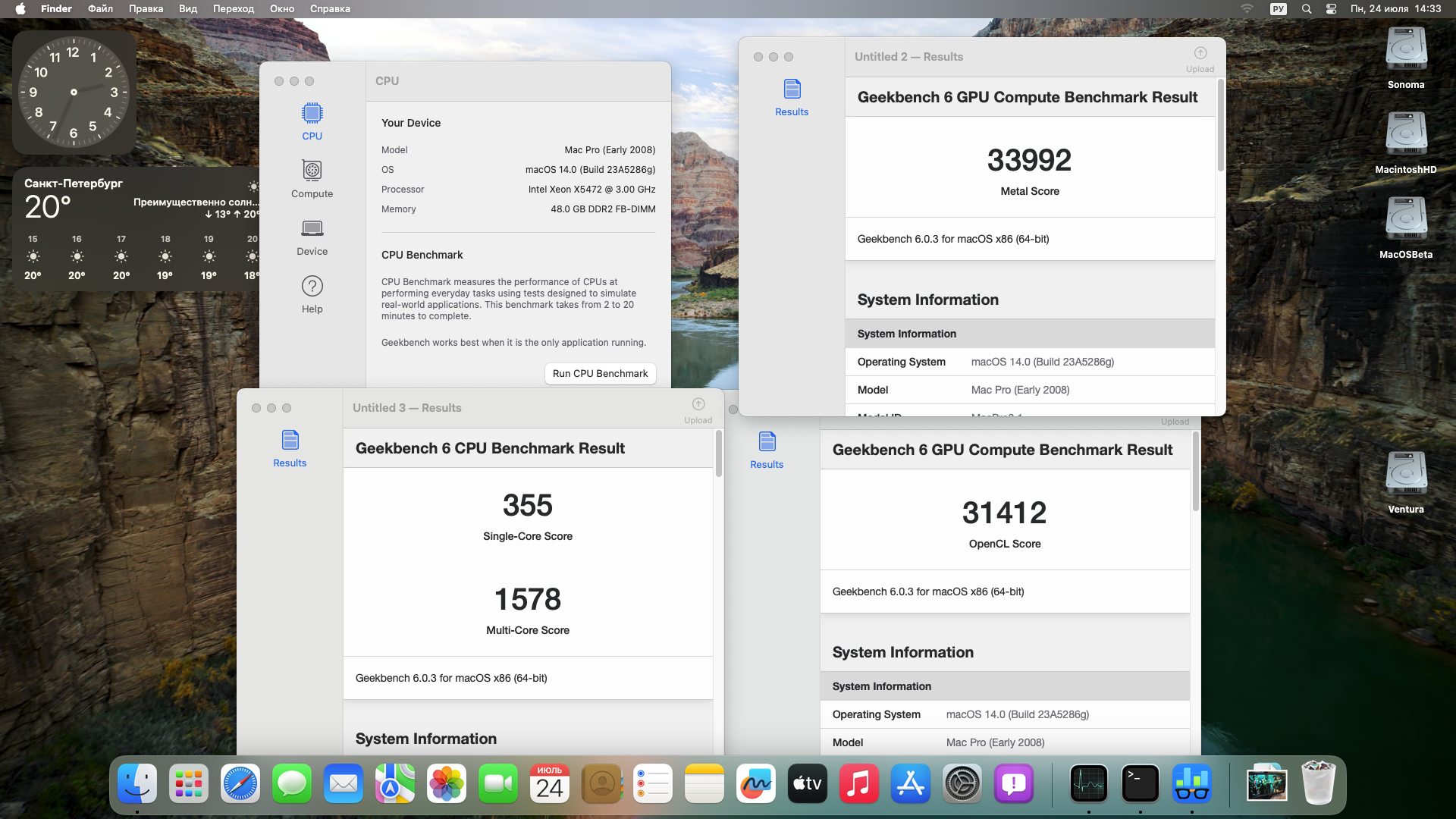The width and height of the screenshot is (1456, 819).
Task: Switch input source via РУ indicator
Action: pos(1279,9)
